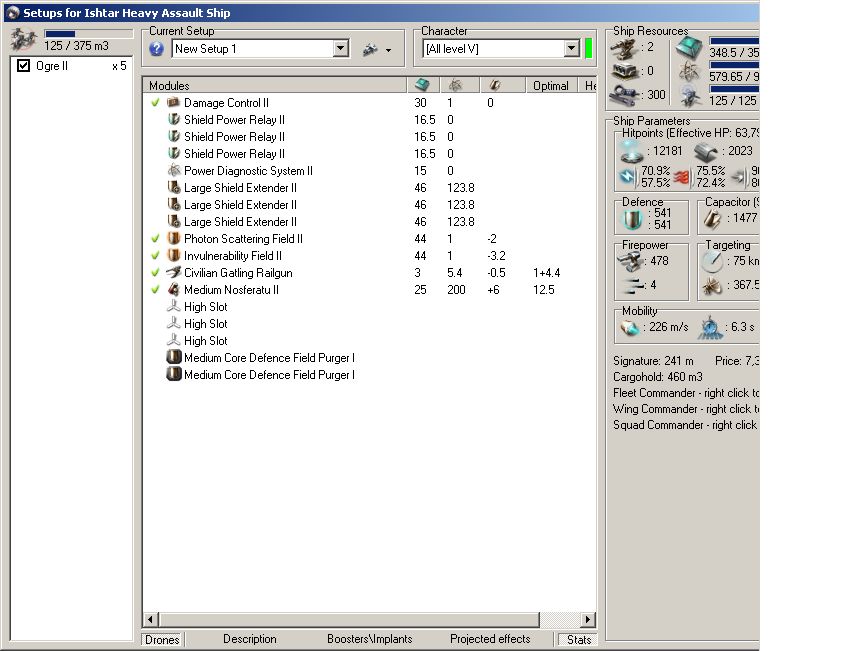The height and width of the screenshot is (651, 859).
Task: Select the second empty High Slot row
Action: (x=370, y=323)
